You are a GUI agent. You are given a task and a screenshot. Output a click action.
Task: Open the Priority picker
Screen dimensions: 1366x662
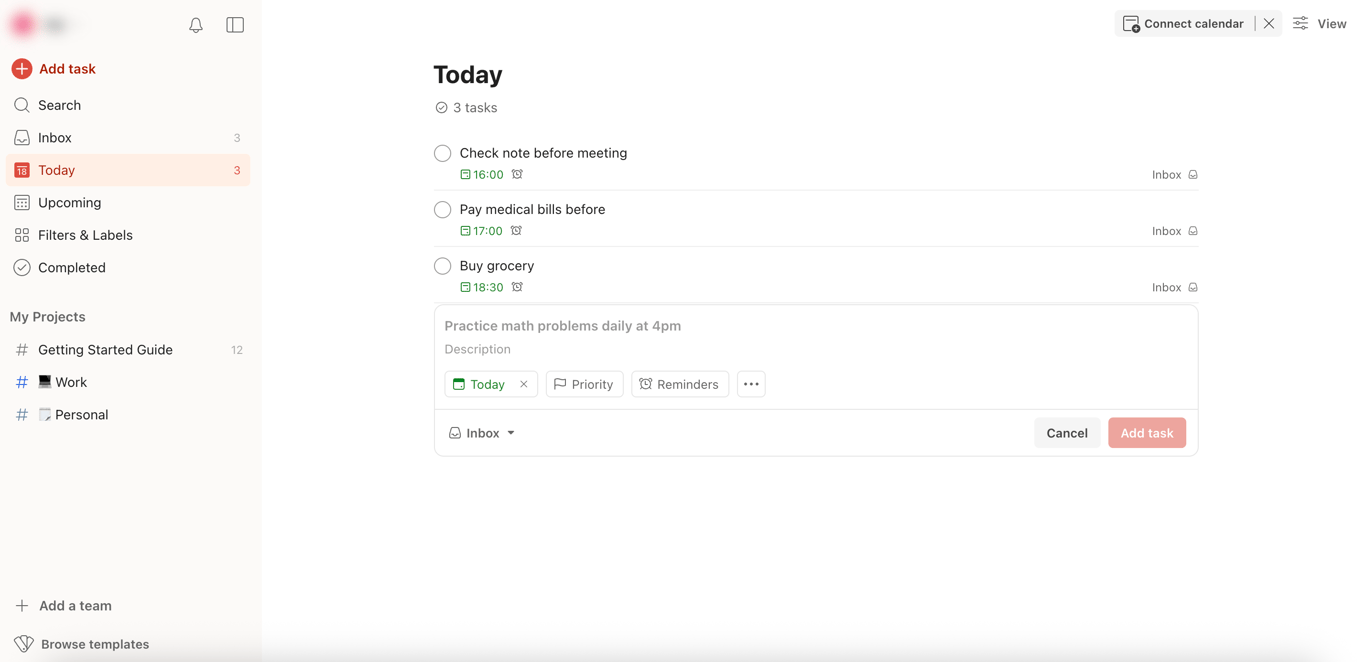click(584, 384)
